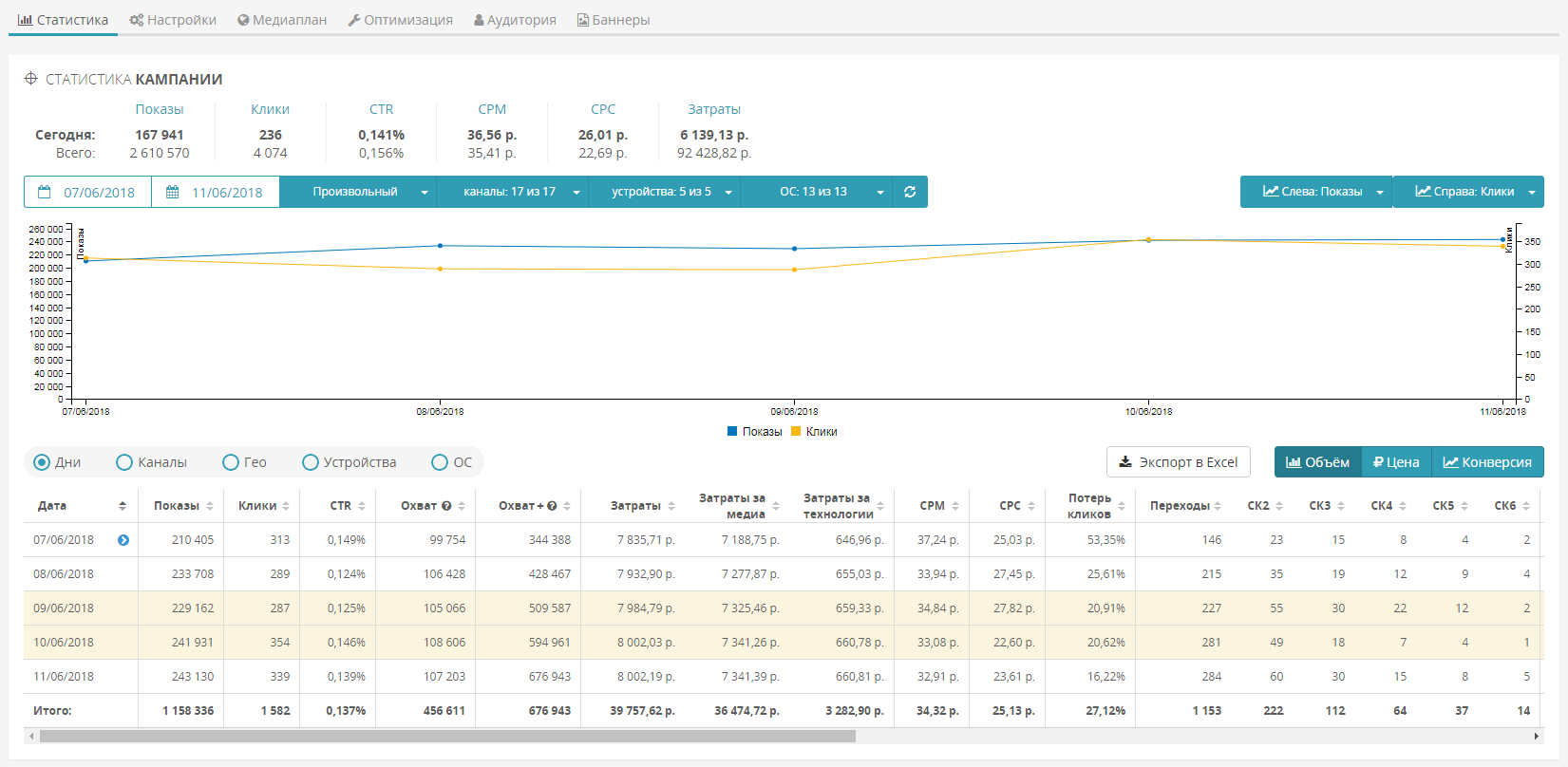This screenshot has height=767, width=1568.
Task: Expand row details arrow for 07/06/2018
Action: [123, 540]
